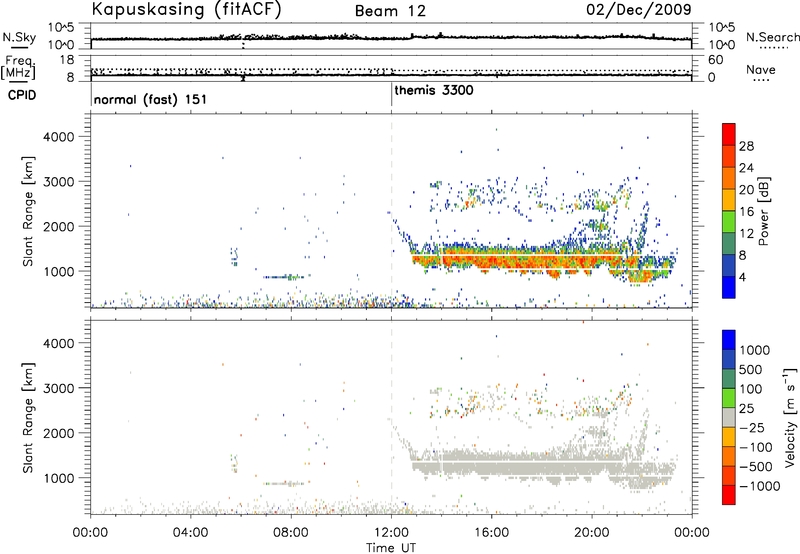Click the 'themis 3300' CPID text
Image resolution: width=800 pixels, height=554 pixels.
coord(434,90)
